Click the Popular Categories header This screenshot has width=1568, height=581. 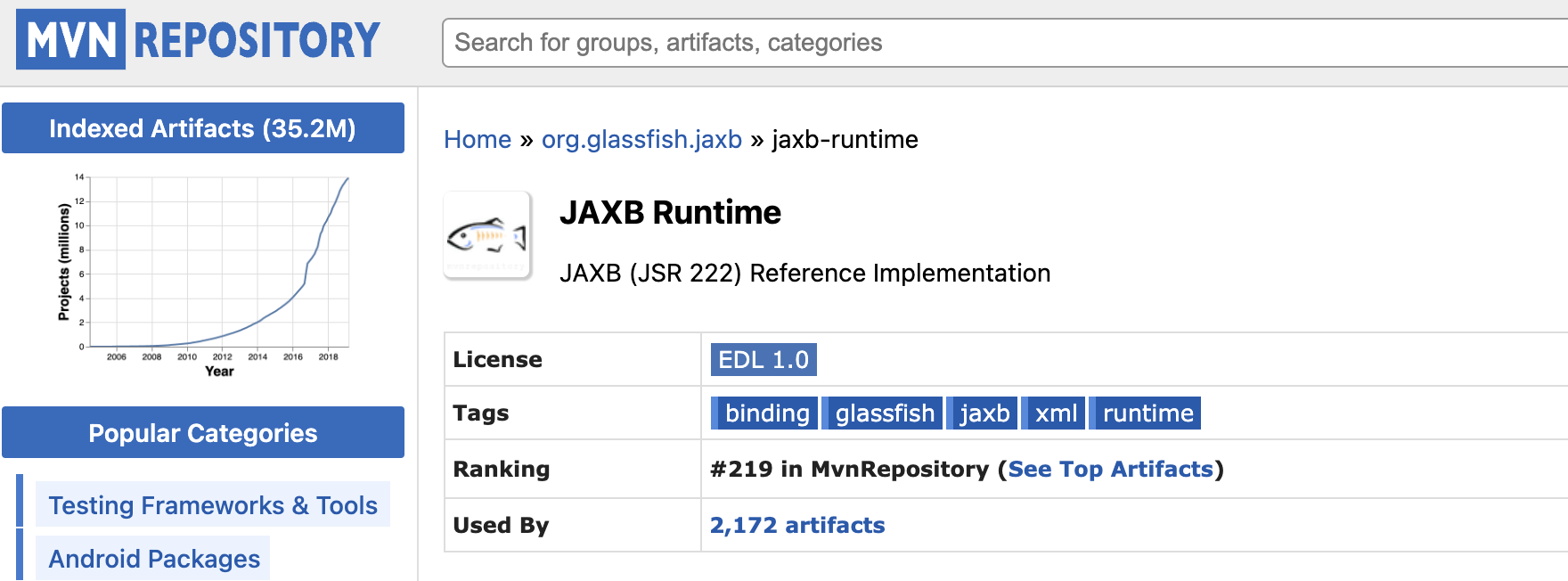(203, 433)
